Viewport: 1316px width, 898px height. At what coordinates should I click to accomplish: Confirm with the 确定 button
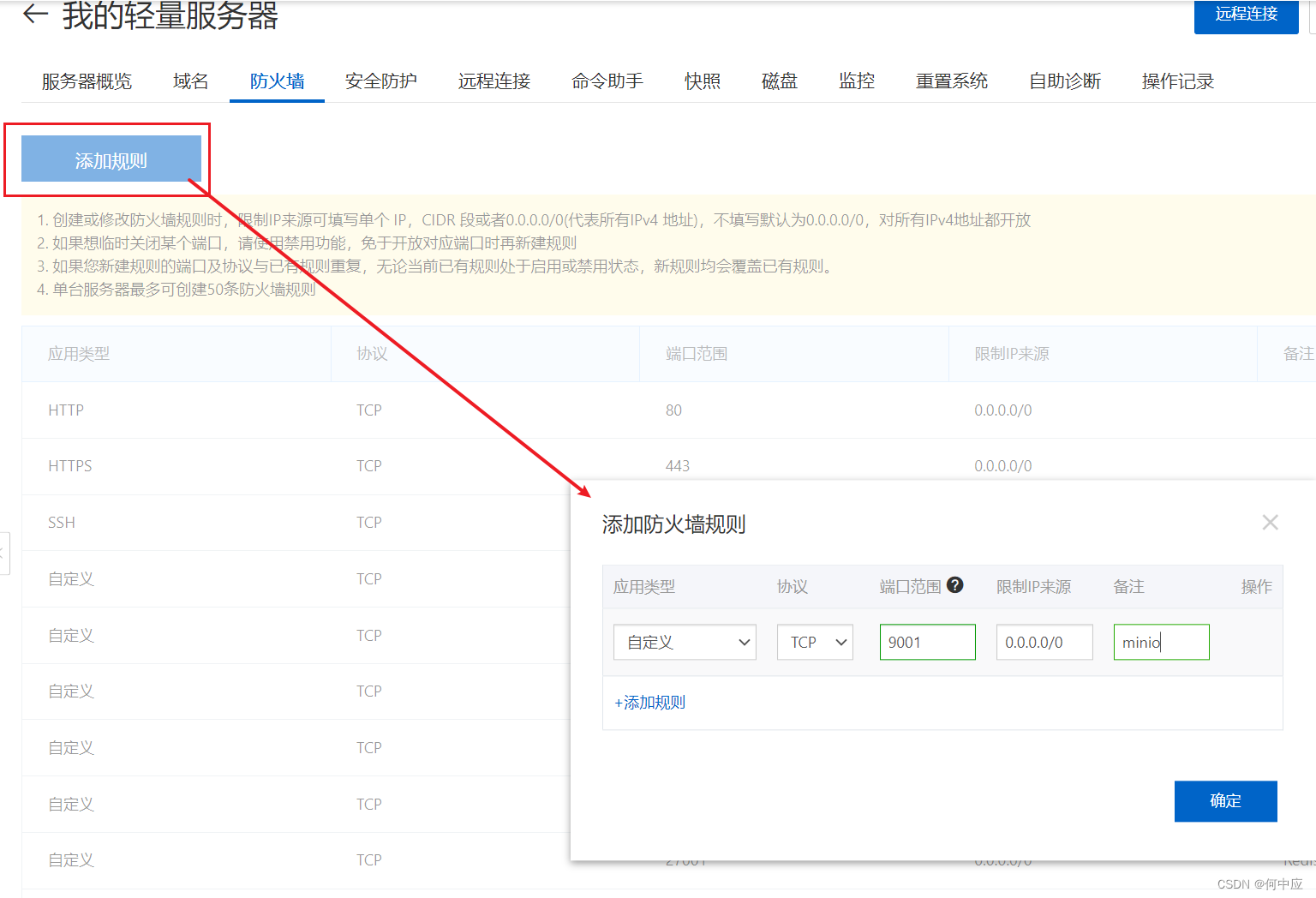[1225, 801]
